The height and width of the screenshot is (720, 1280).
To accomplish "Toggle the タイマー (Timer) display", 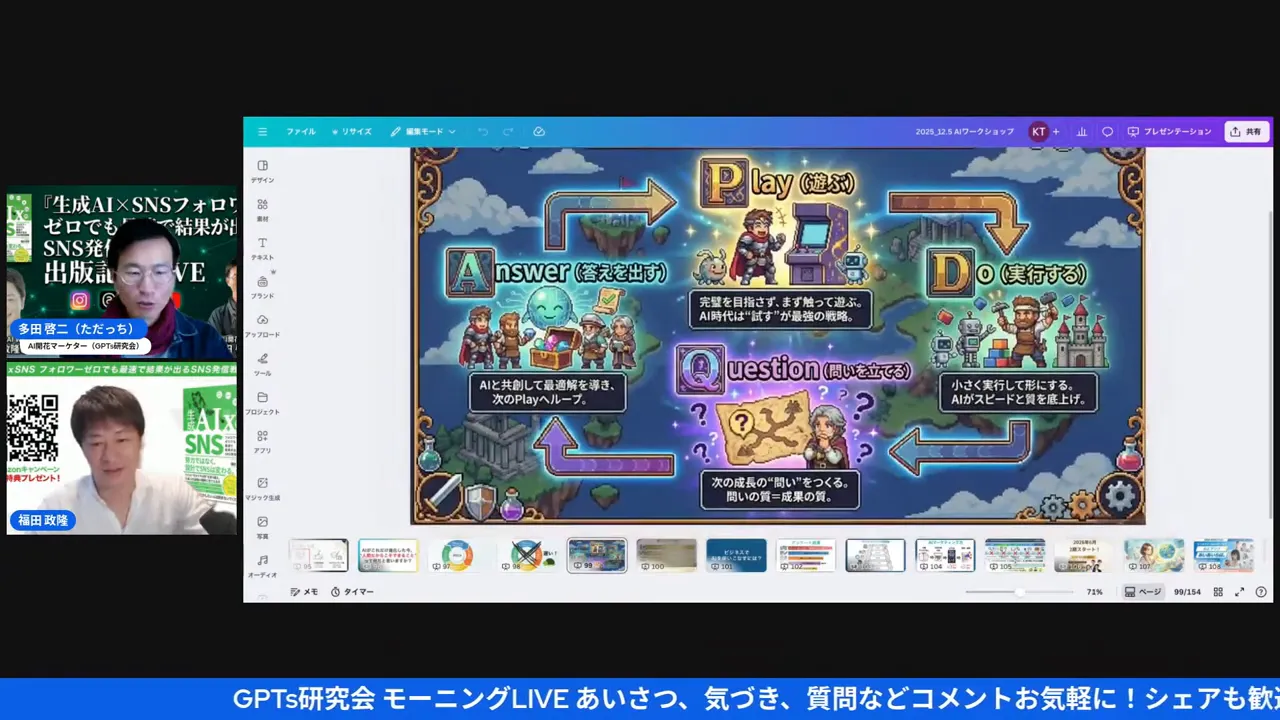I will pos(353,591).
